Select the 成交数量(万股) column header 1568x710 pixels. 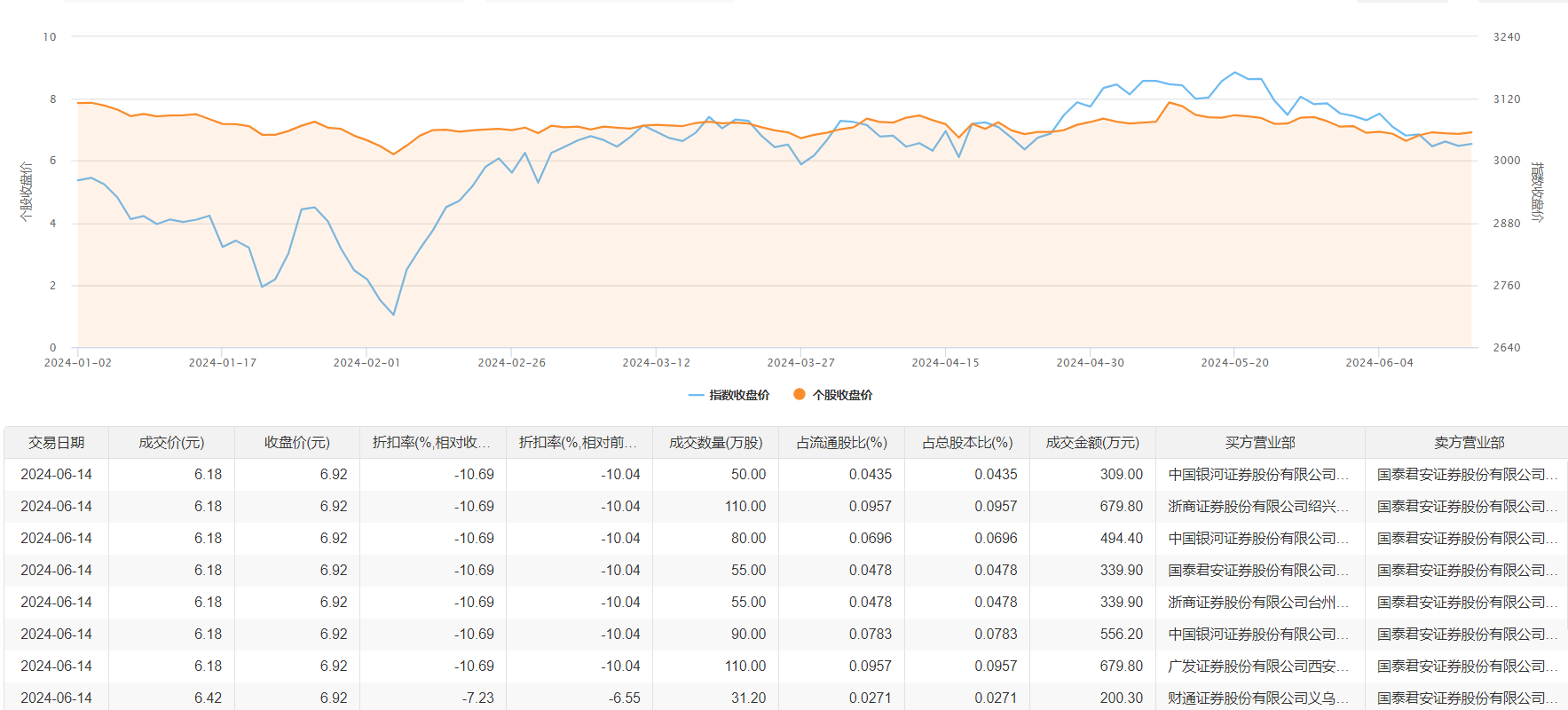[x=715, y=442]
